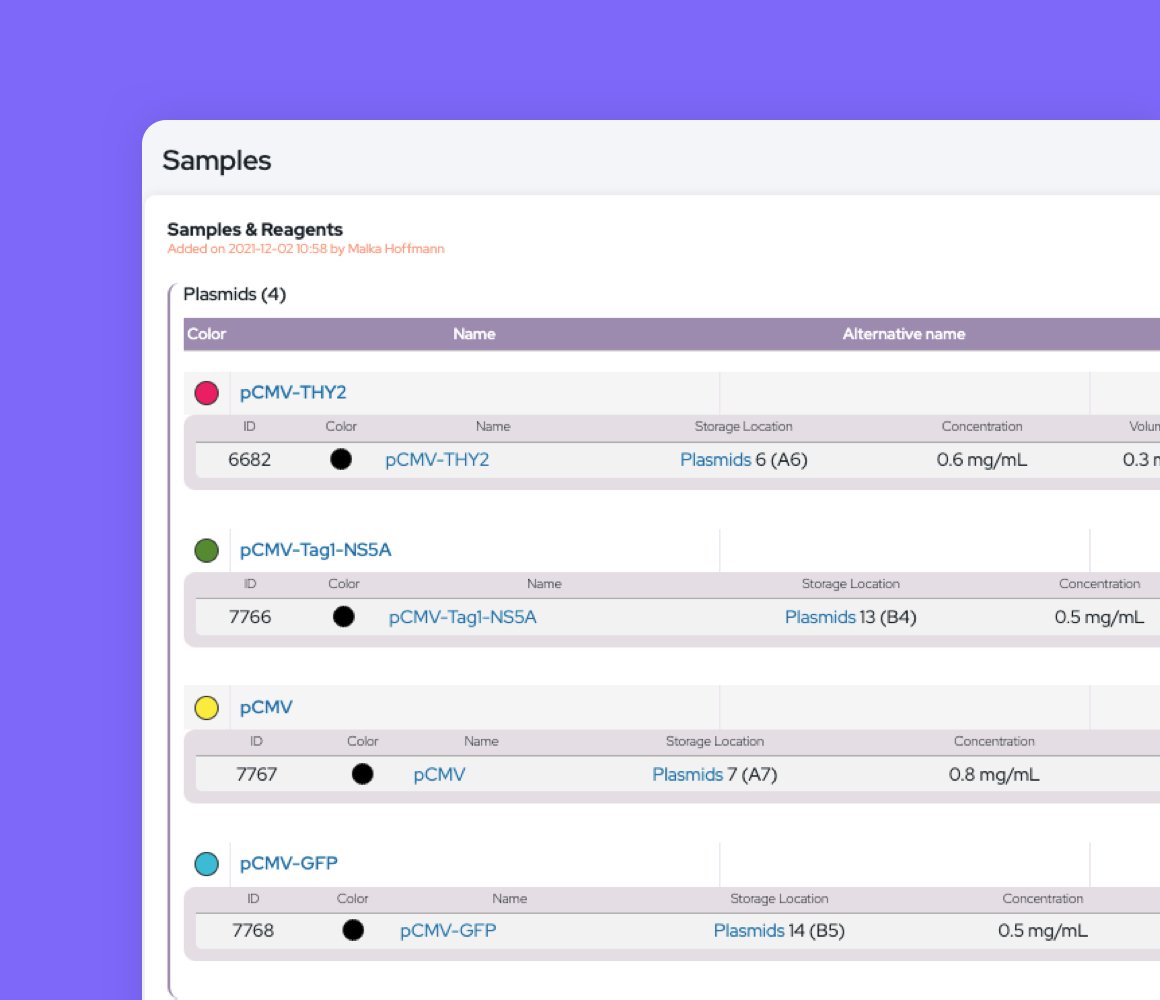Click the ID value 6682
This screenshot has height=1000, width=1160.
[x=249, y=459]
